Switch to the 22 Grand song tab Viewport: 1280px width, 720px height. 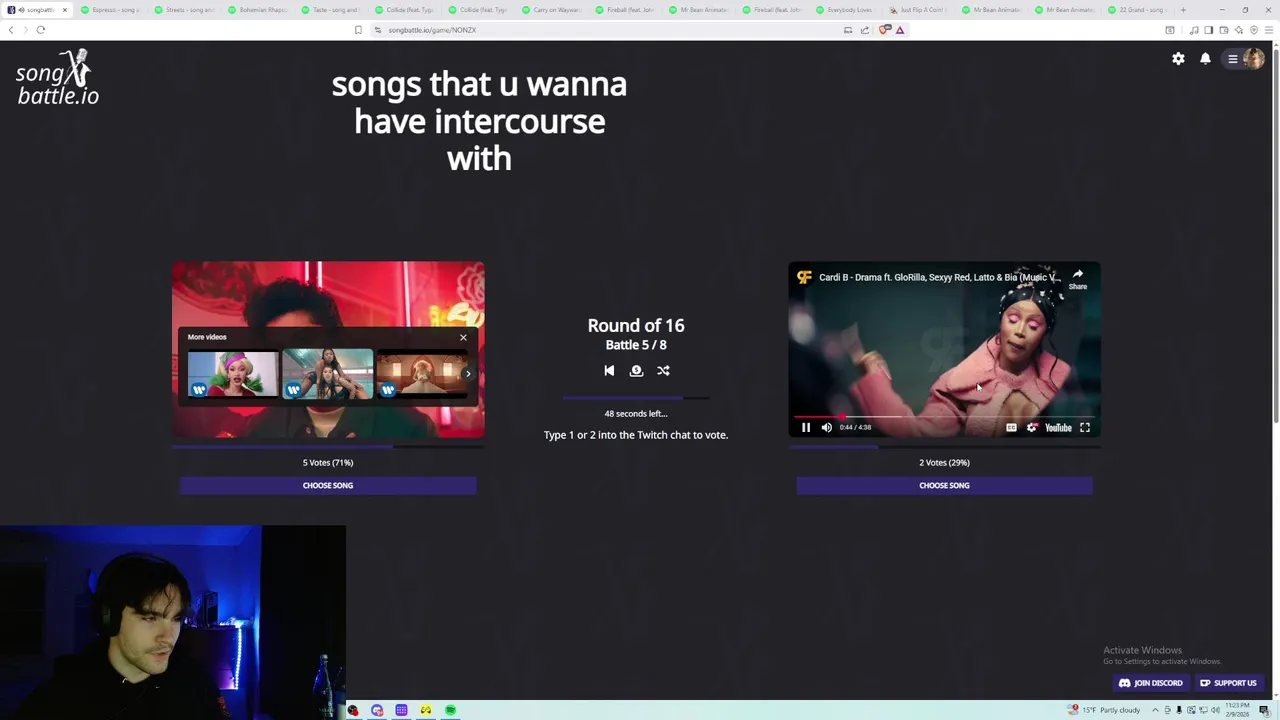pos(1140,10)
